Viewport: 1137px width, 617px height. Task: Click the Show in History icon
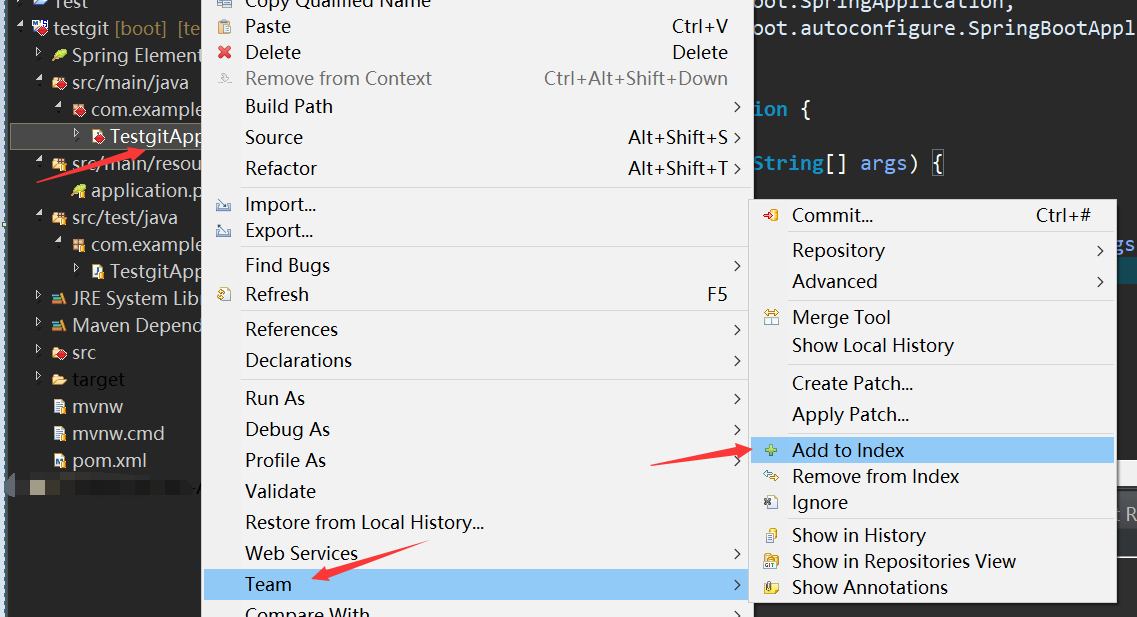772,536
